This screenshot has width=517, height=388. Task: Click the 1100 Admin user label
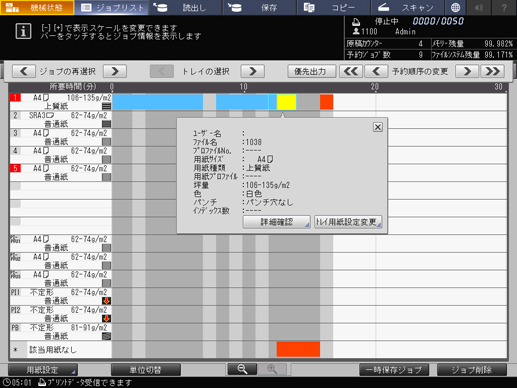[x=384, y=32]
